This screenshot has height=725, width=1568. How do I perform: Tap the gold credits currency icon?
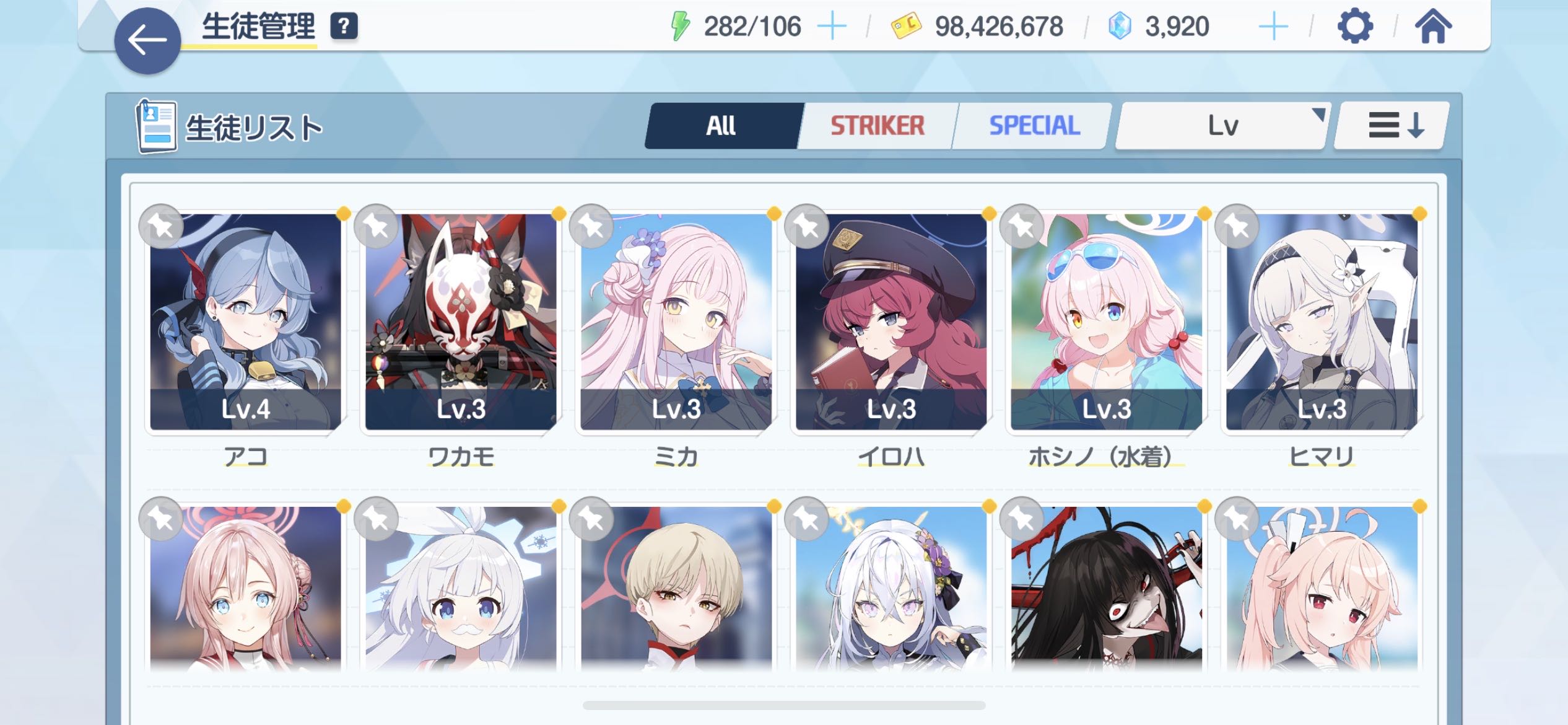905,27
